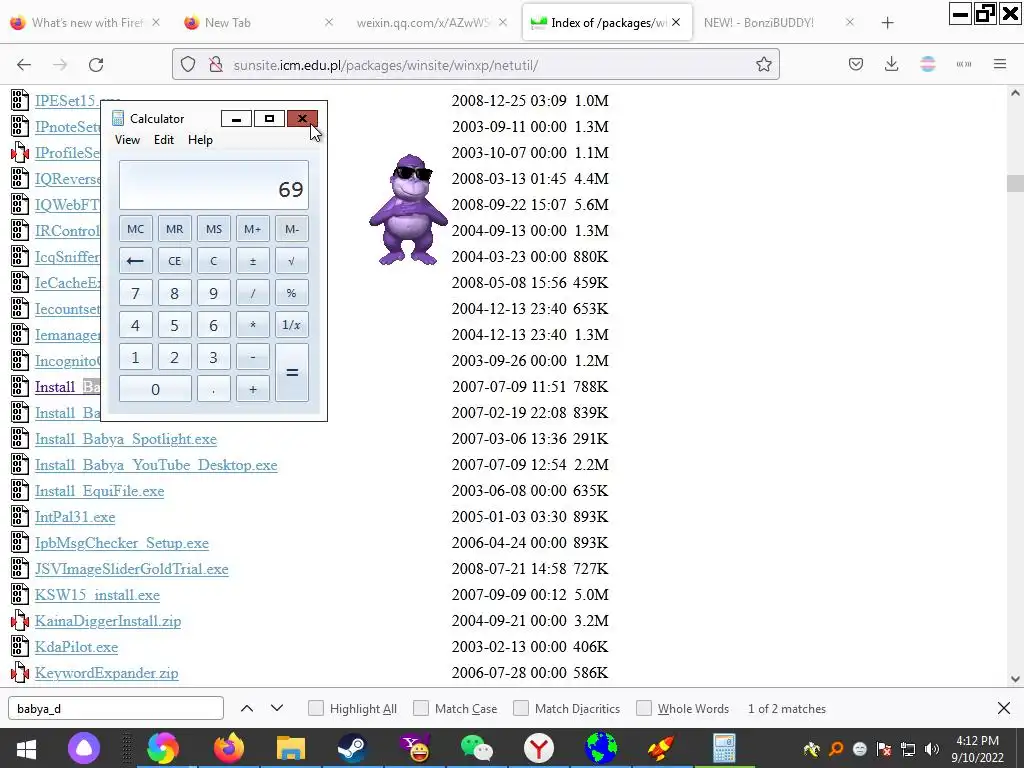Switch to the New Tab tab
This screenshot has height=768, width=1024.
(259, 23)
